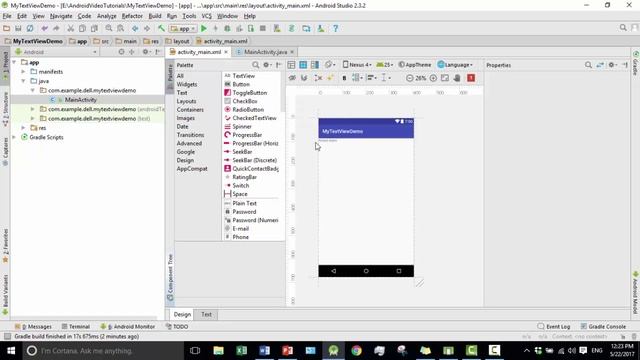Viewport: 640px width, 360px height.
Task: Click the red warnings and errors icon
Action: click(471, 78)
